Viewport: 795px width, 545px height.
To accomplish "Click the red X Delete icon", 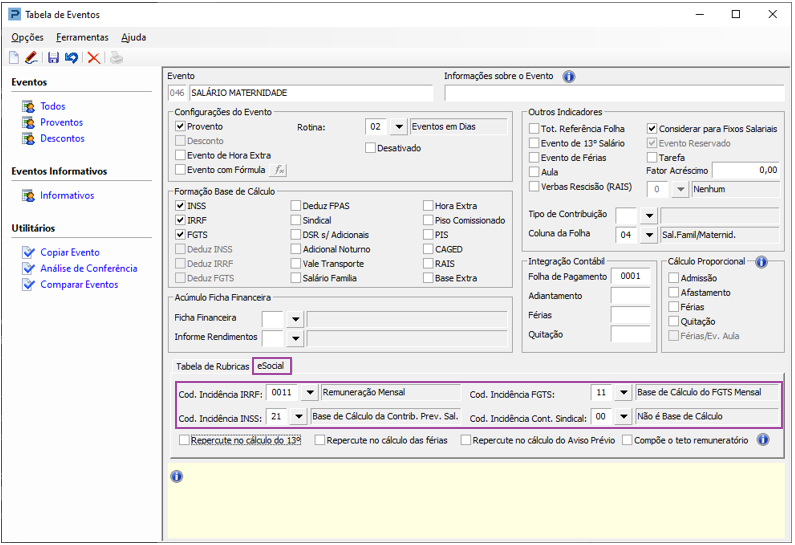I will point(93,58).
